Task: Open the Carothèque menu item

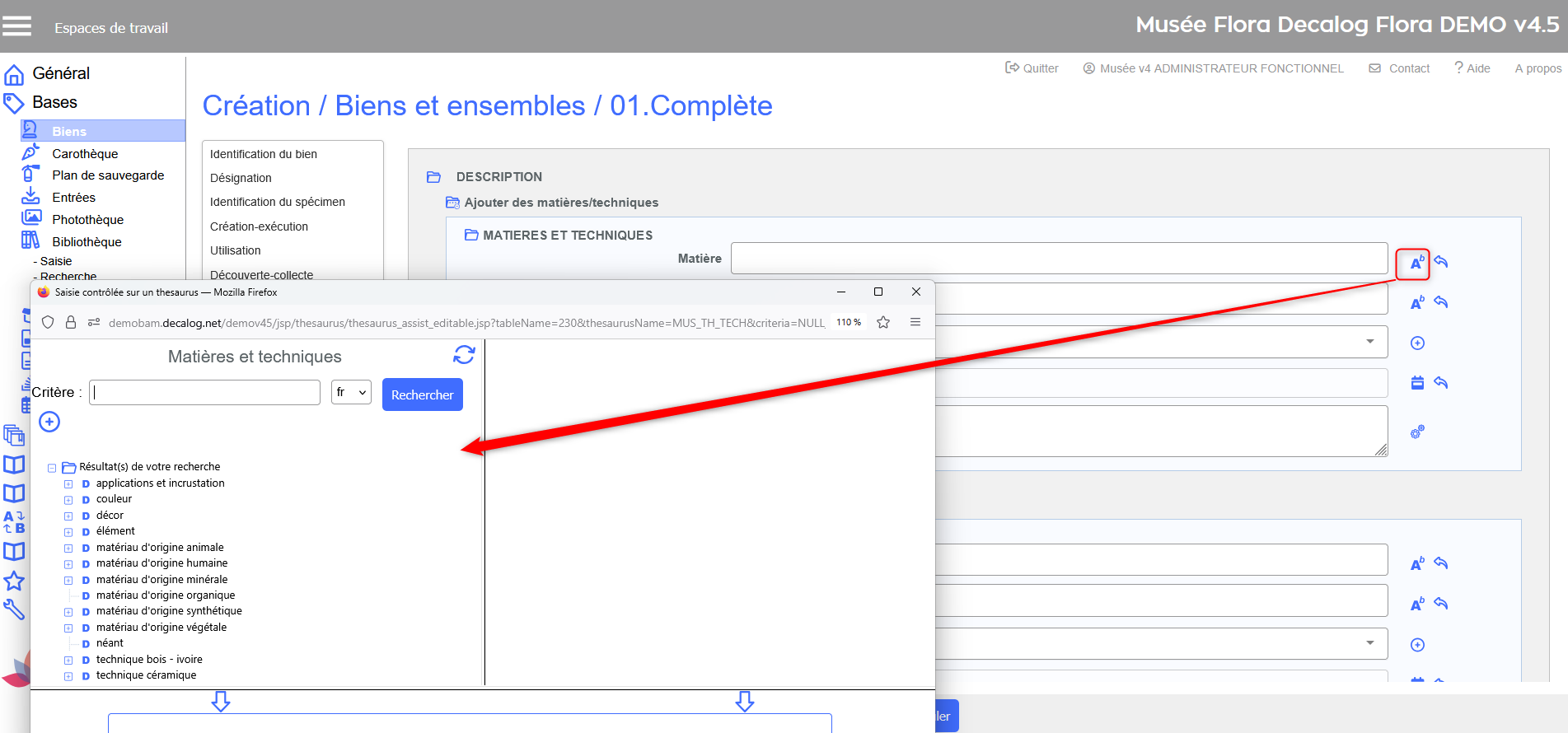Action: (x=85, y=153)
